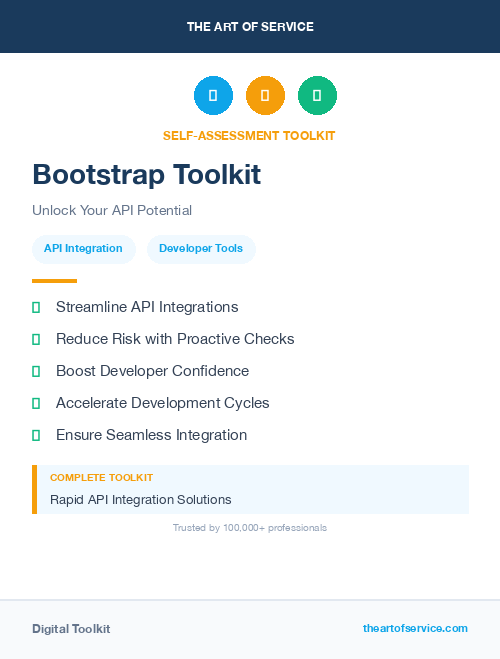Click the Accelerate Development Cycles text
Screen dimensions: 500x659
(x=163, y=403)
